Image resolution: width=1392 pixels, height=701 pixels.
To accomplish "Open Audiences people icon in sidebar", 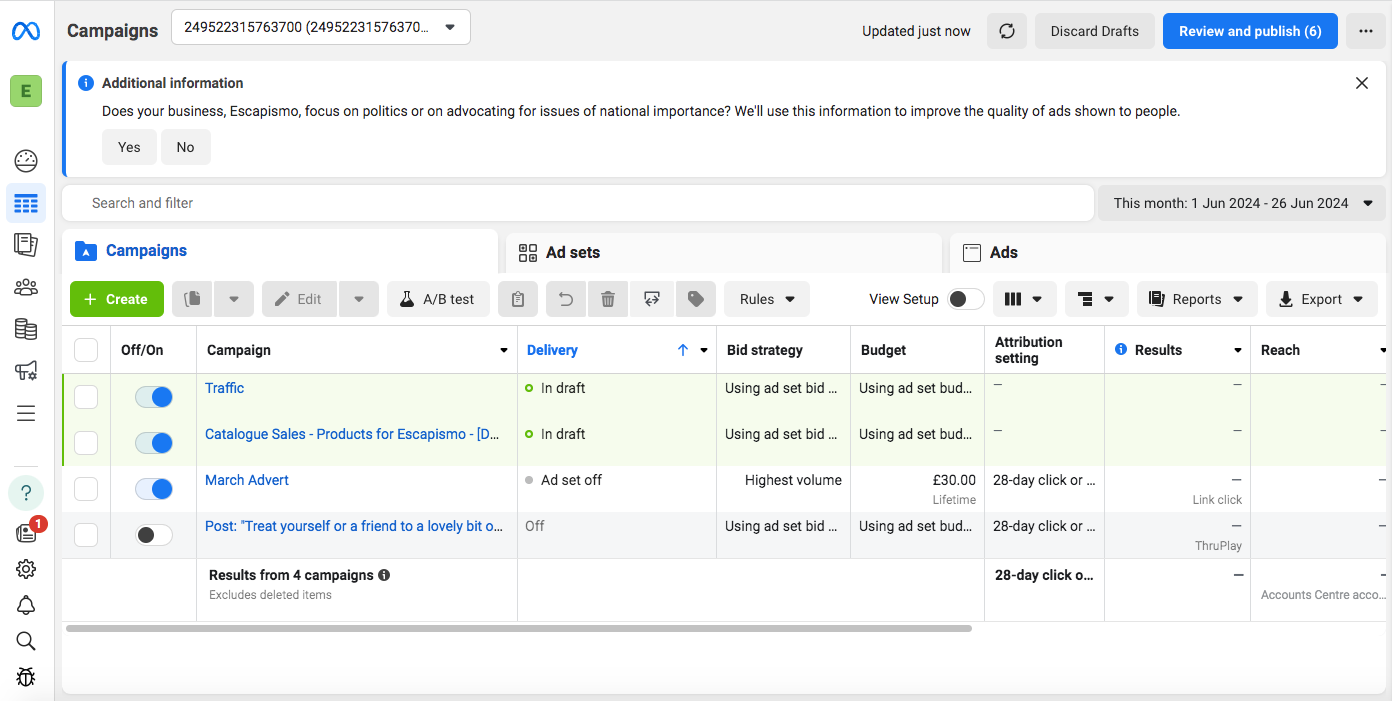I will (26, 287).
